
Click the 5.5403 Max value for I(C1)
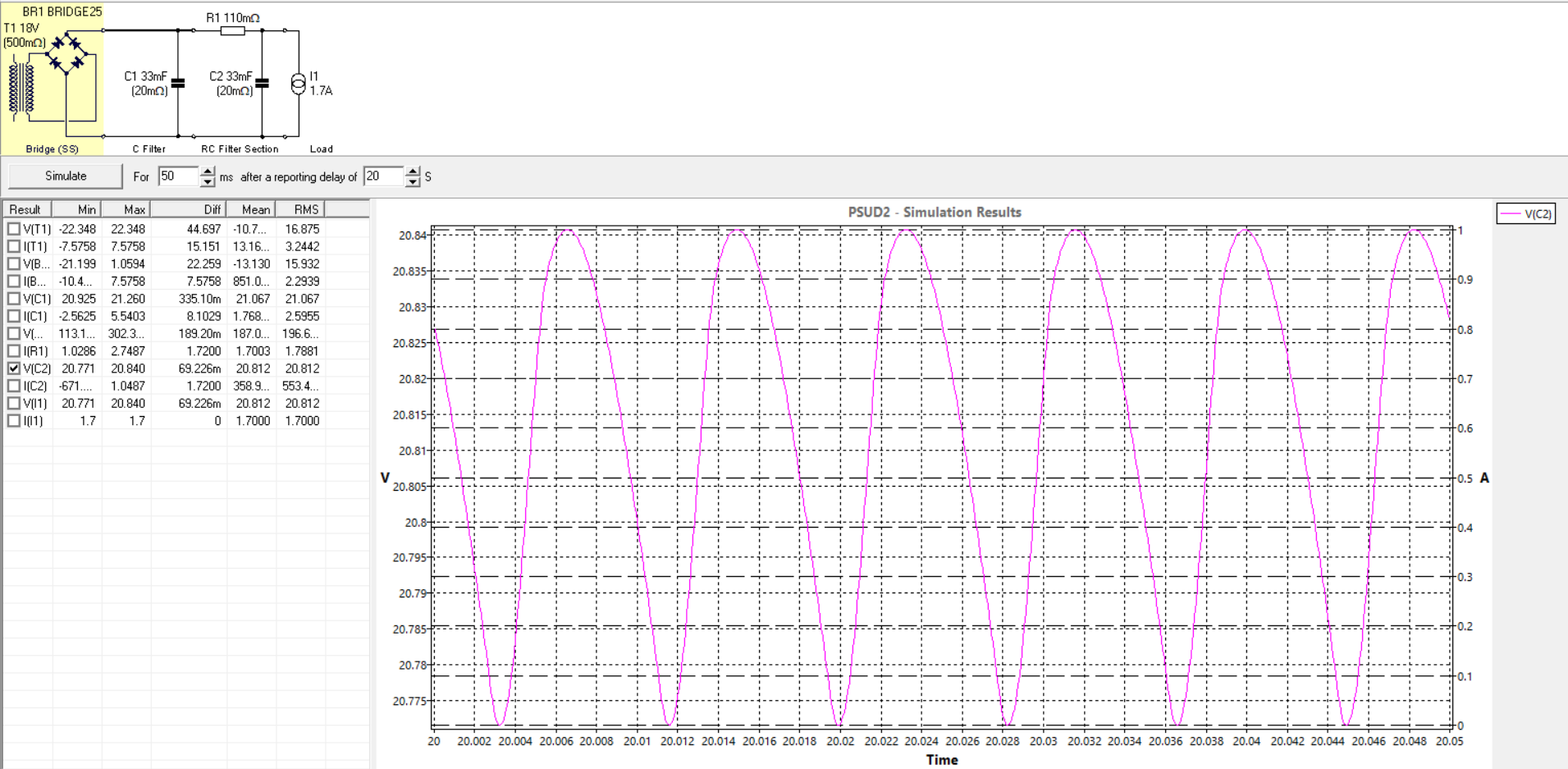click(128, 316)
